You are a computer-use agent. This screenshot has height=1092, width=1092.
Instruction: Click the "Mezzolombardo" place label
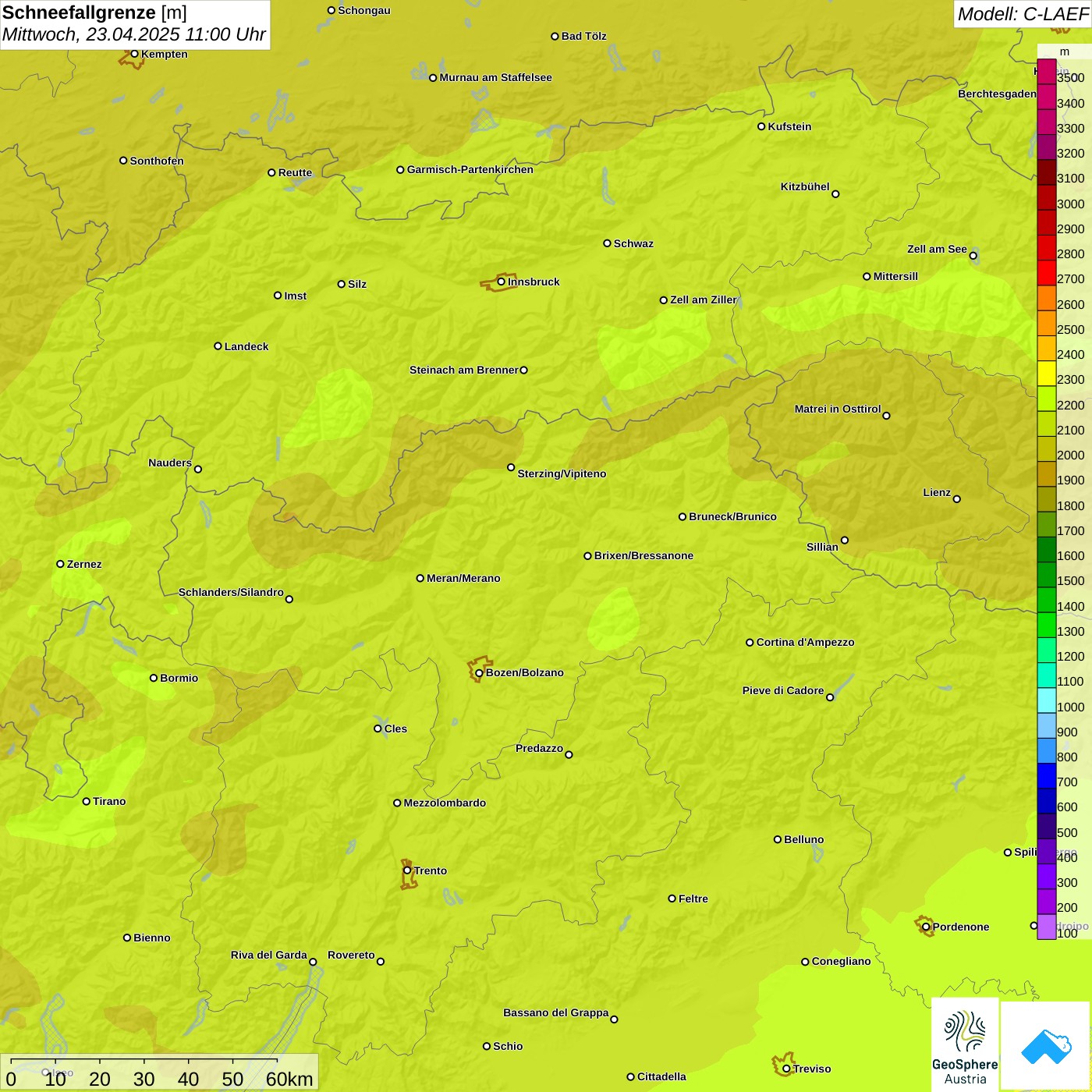coord(445,803)
